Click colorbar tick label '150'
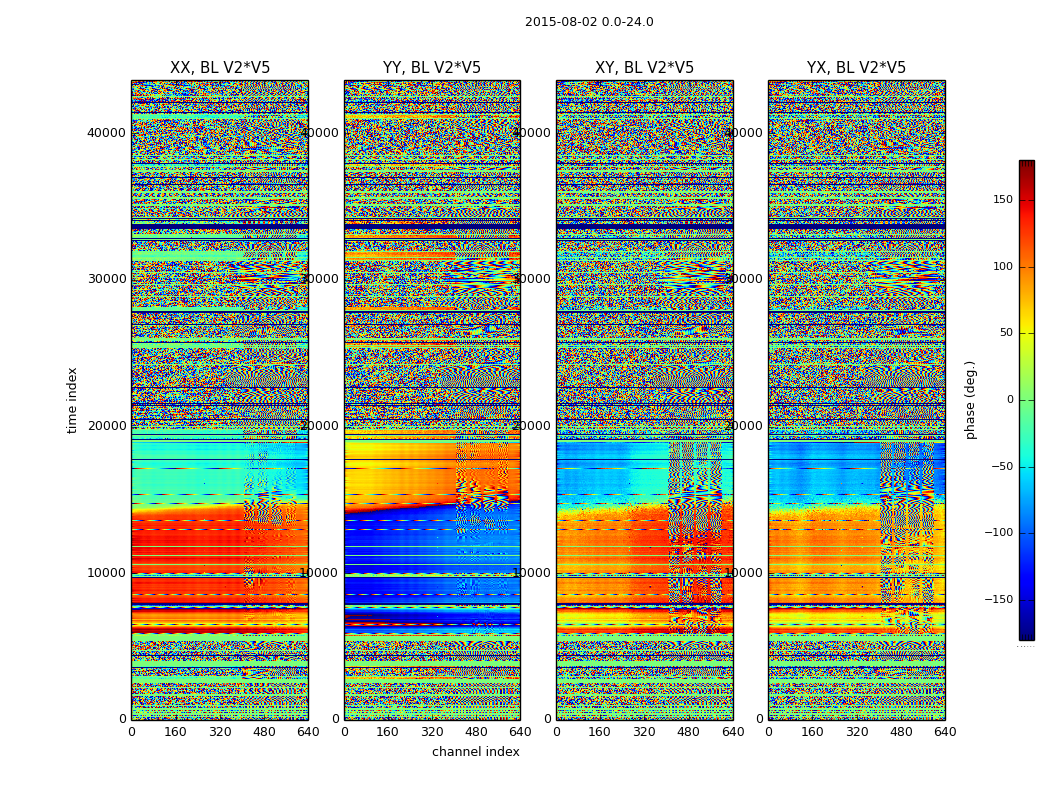Image resolution: width=1050 pixels, height=800 pixels. pos(1003,200)
